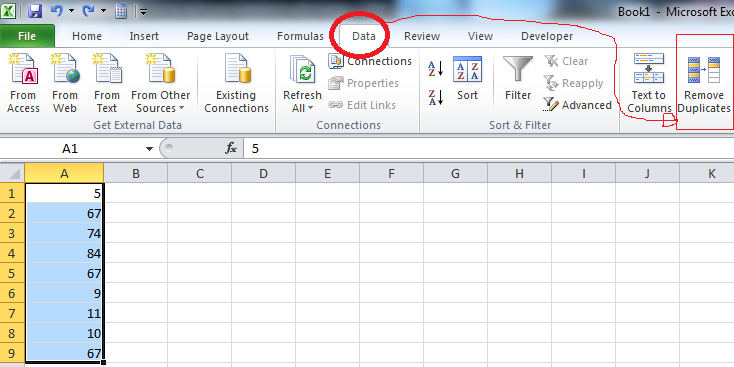This screenshot has height=367, width=734.
Task: Click the Excel application icon
Action: click(8, 11)
